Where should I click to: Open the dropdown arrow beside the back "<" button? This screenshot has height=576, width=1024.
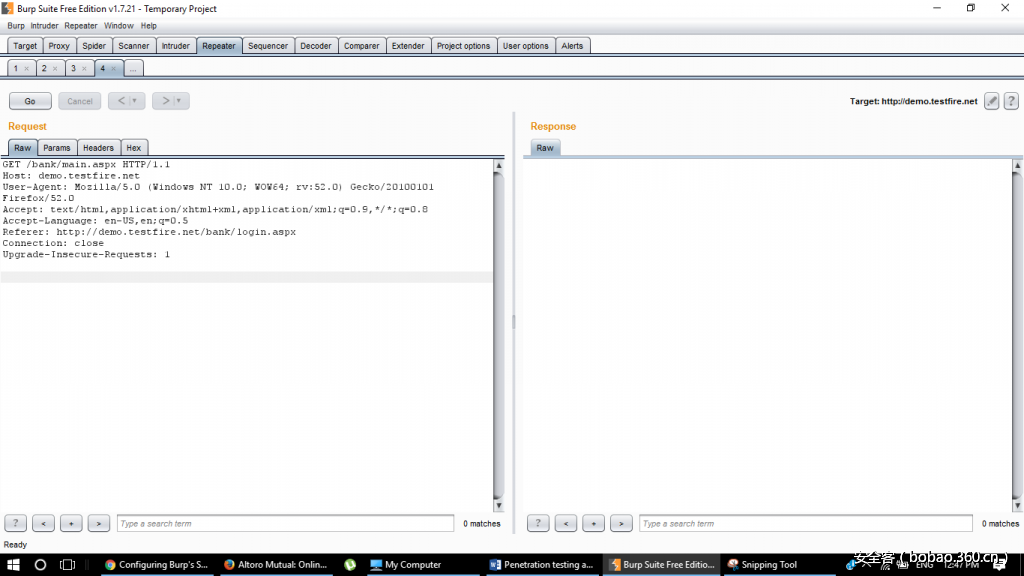tap(135, 100)
